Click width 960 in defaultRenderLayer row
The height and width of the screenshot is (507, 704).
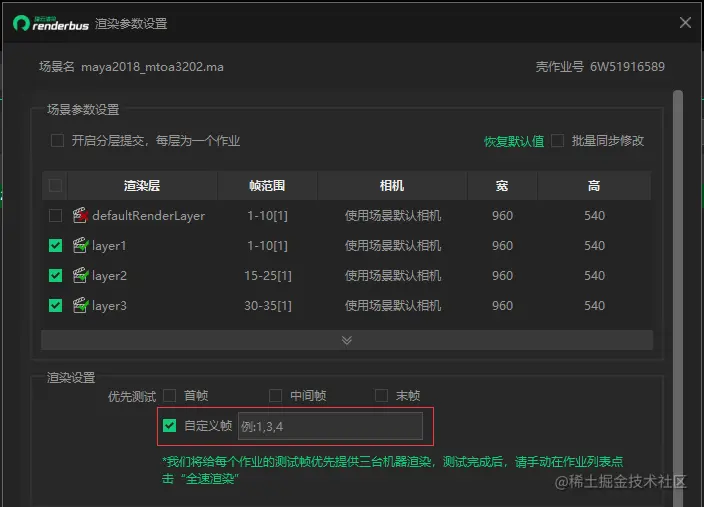click(502, 216)
